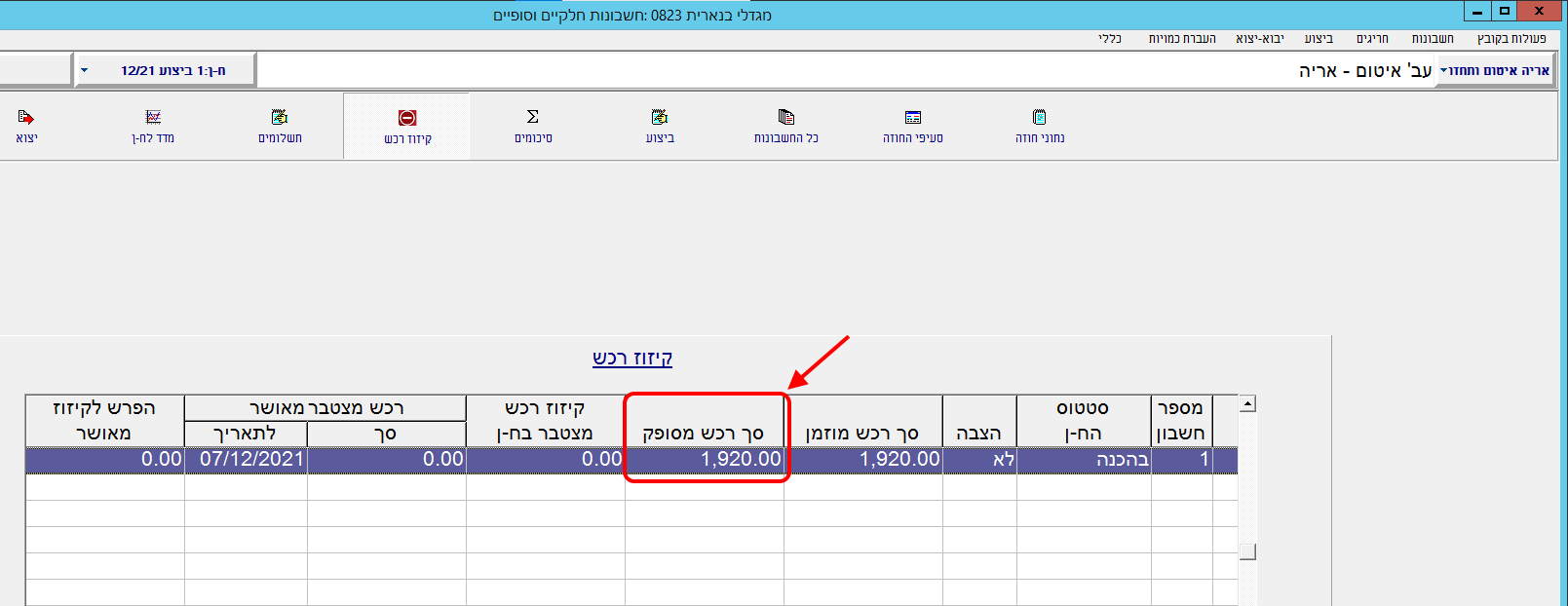Open the חשבונות menu
Screen dimensions: 1568x606
(1432, 38)
